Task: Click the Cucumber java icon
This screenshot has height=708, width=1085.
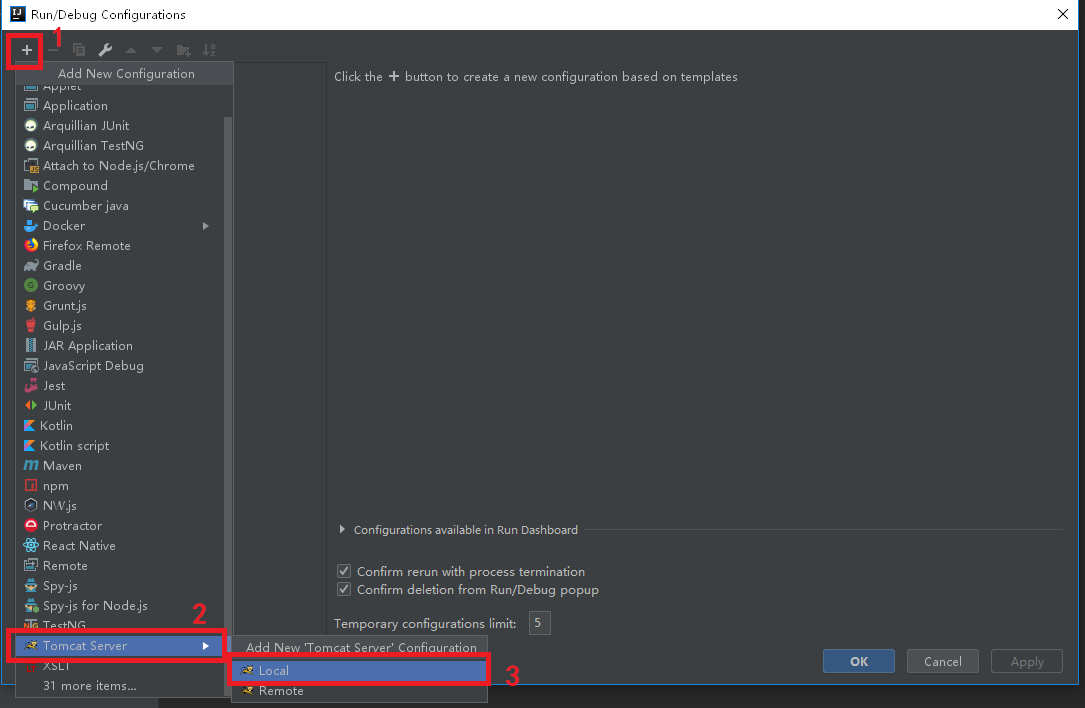Action: (30, 206)
